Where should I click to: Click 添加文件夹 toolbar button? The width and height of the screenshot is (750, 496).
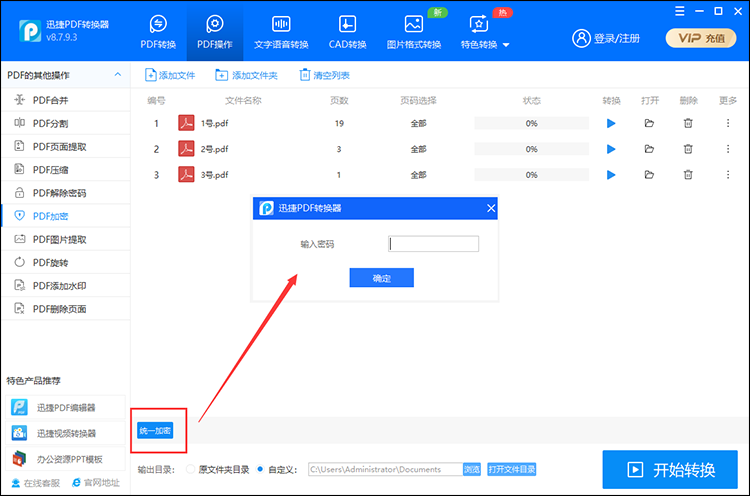click(246, 75)
